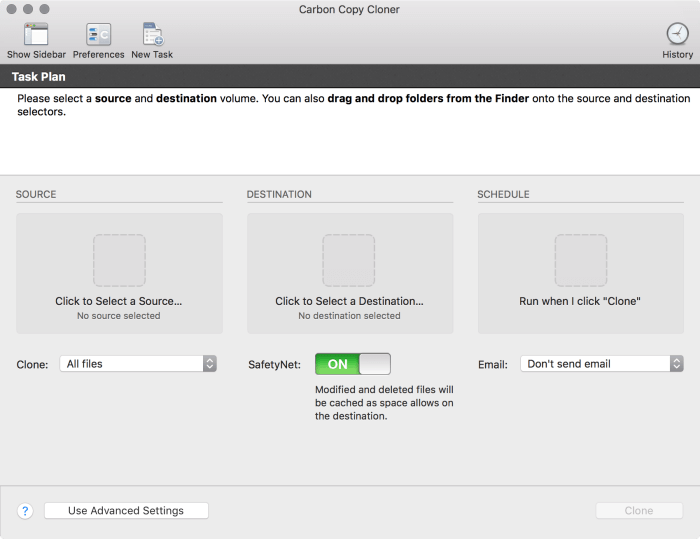Open Preferences from the toolbar
Screen dimensions: 700x539
pos(98,34)
